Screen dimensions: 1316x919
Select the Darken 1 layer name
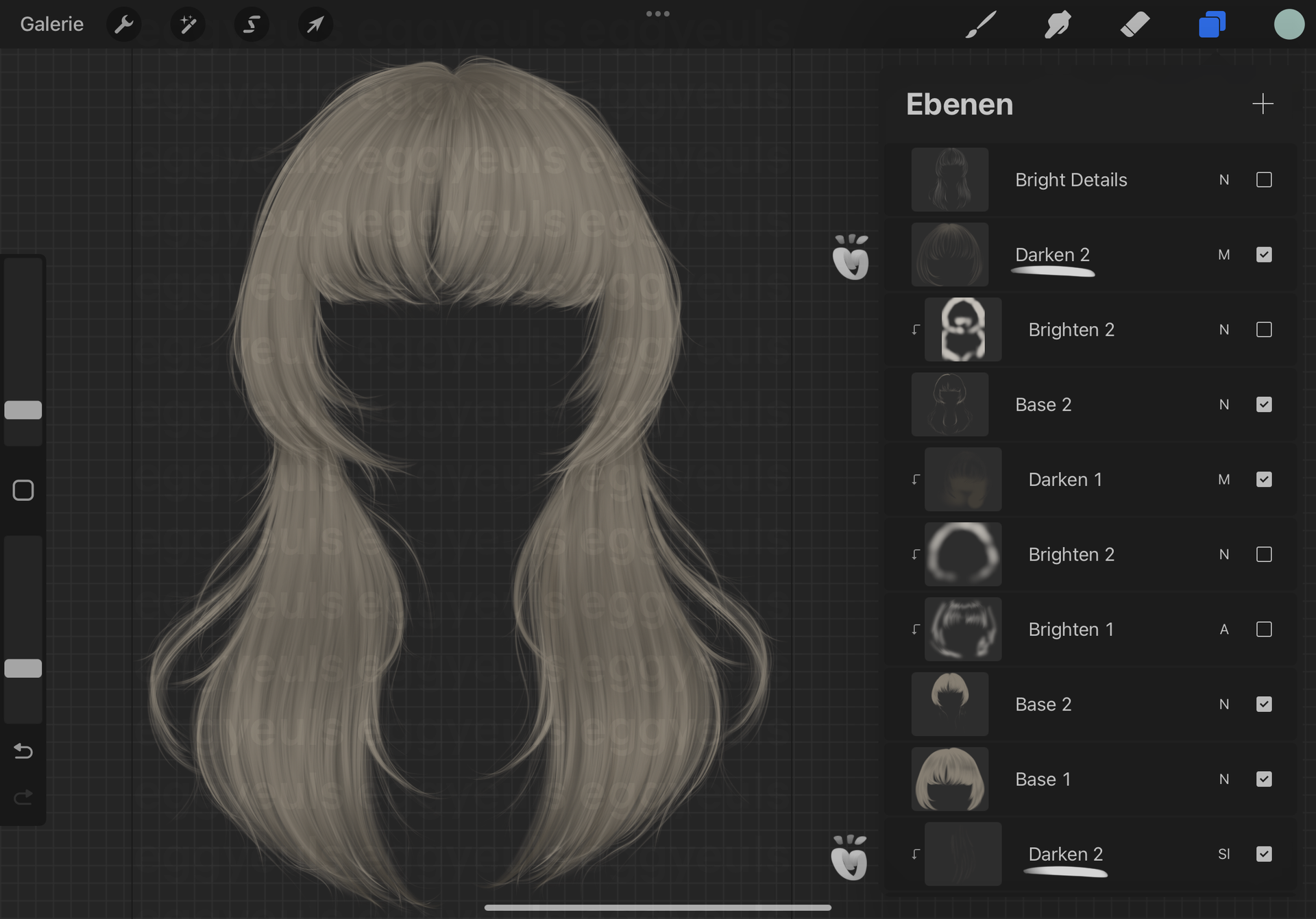click(1065, 480)
